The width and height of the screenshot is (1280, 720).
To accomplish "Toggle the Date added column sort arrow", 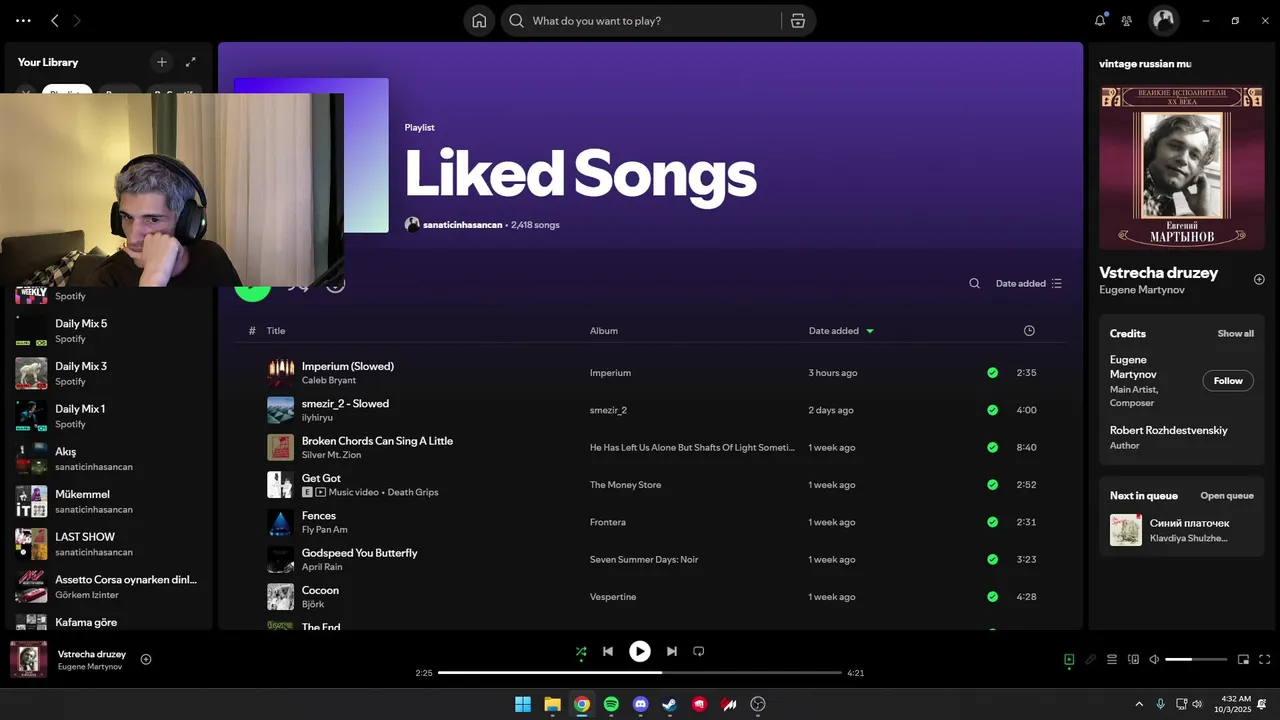I will (x=870, y=331).
